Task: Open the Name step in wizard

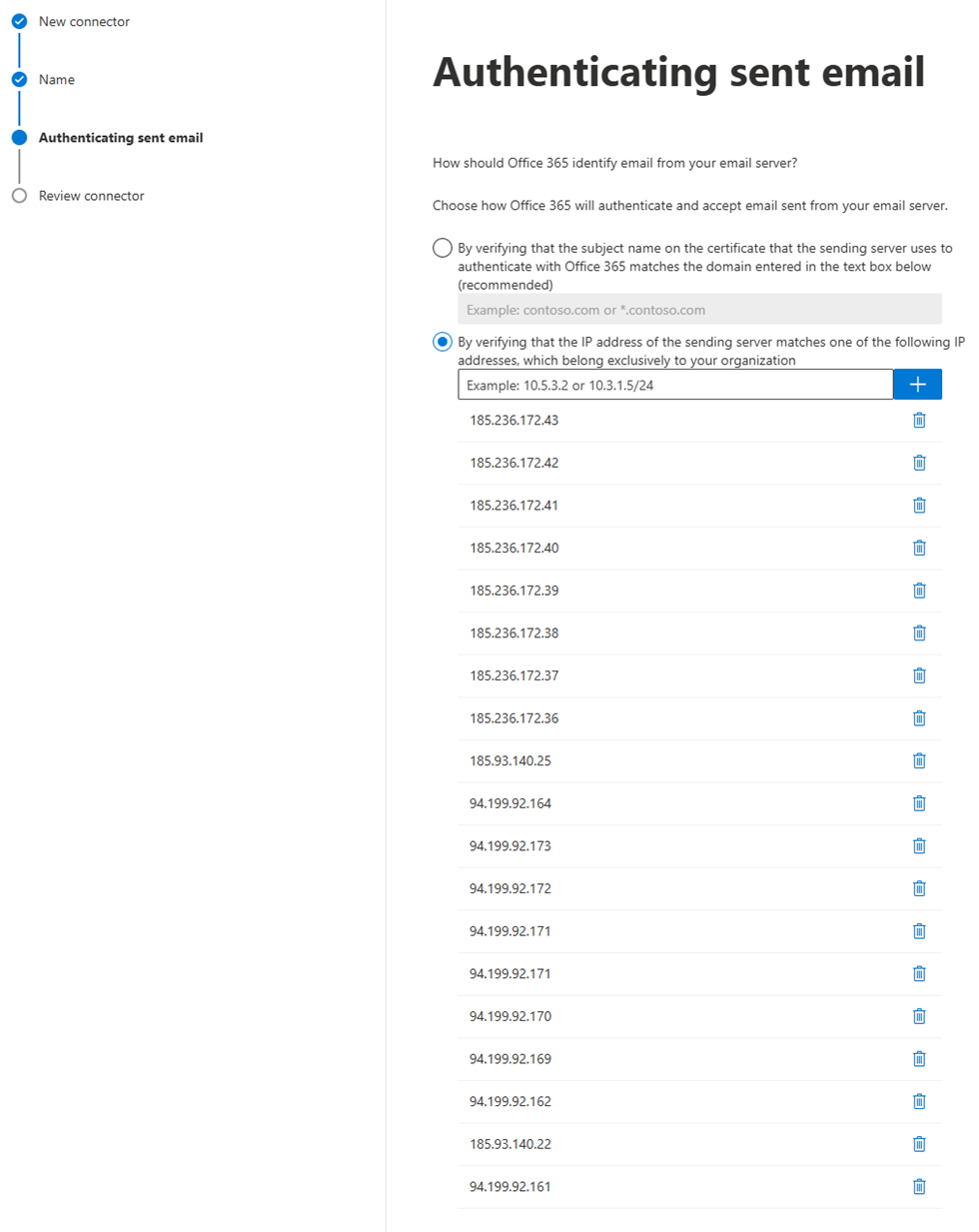Action: tap(57, 80)
